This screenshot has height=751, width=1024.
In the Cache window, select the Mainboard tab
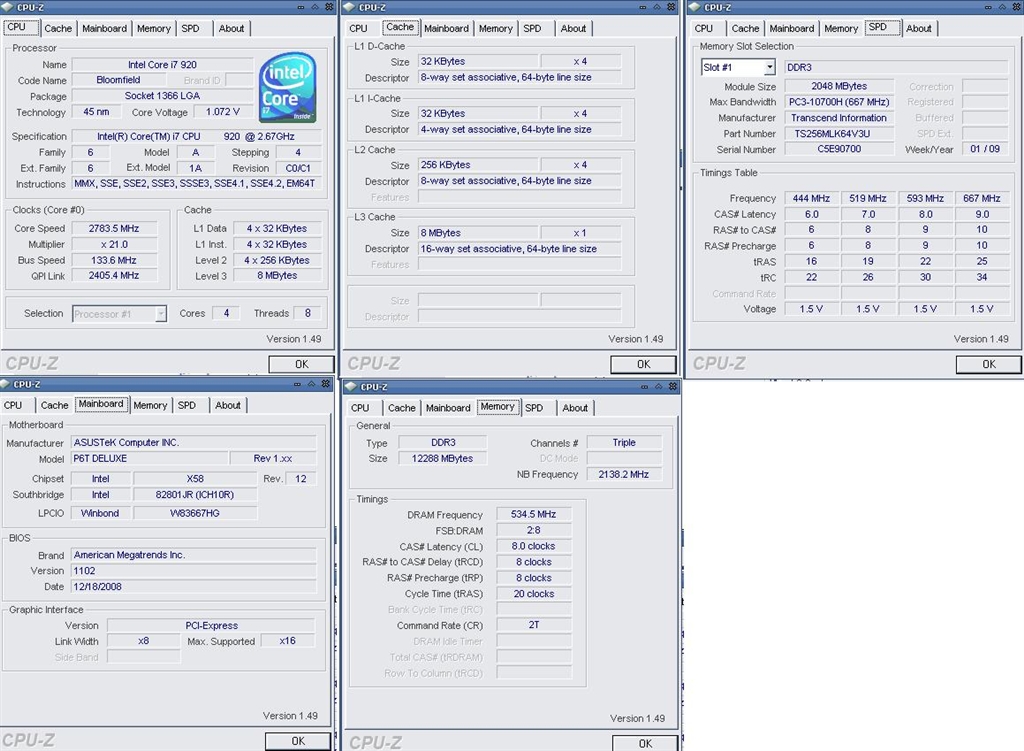click(x=446, y=29)
